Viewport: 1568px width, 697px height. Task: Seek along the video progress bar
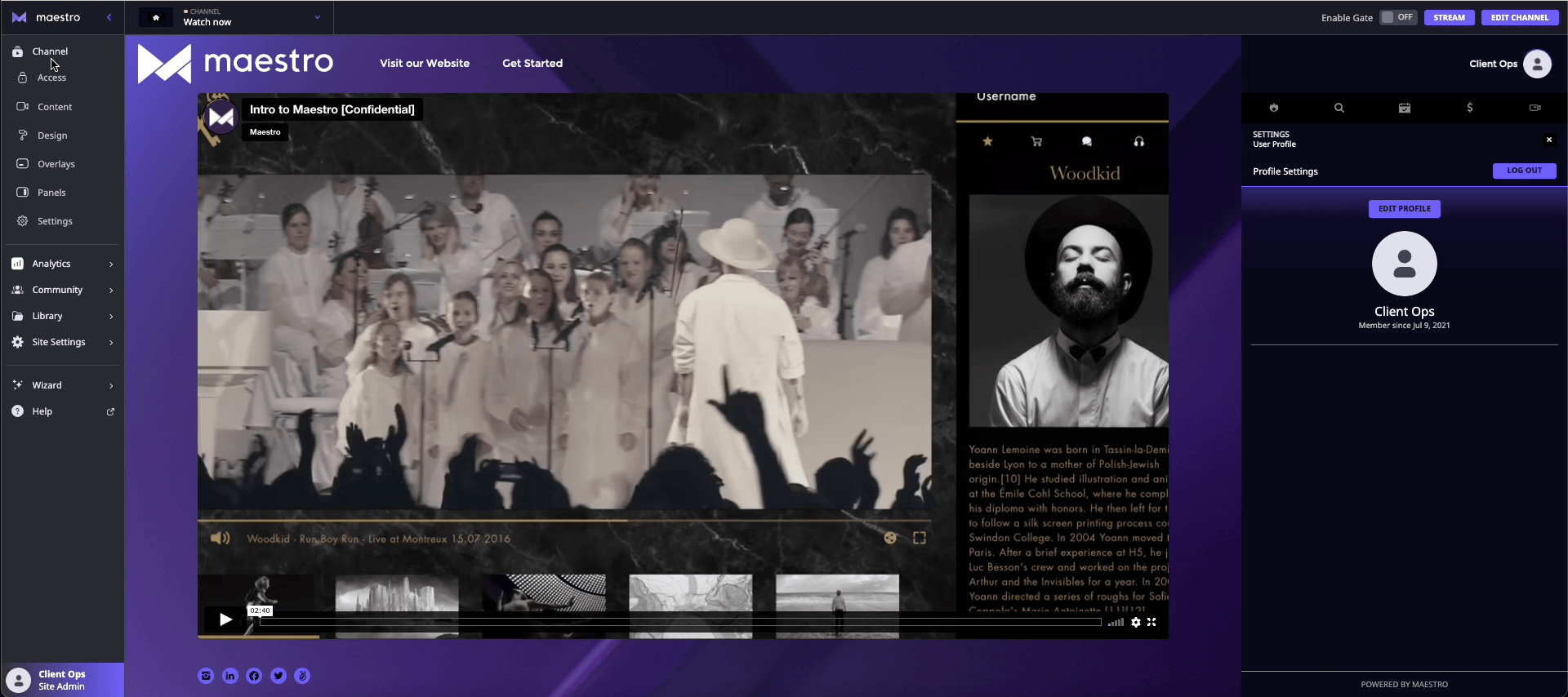680,622
